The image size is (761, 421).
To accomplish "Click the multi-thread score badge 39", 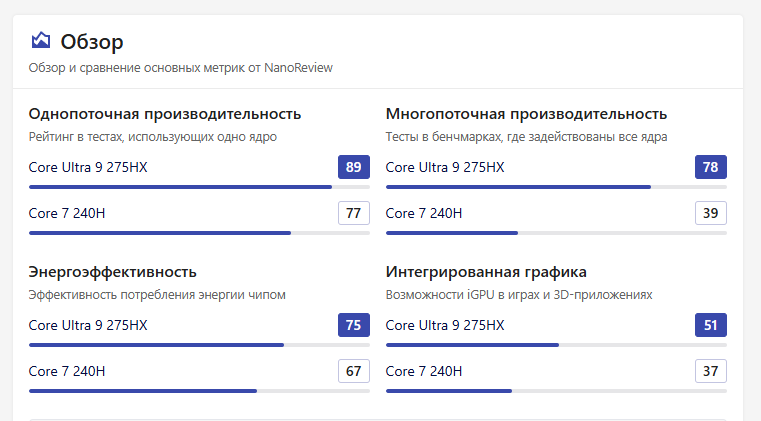I will click(x=711, y=213).
